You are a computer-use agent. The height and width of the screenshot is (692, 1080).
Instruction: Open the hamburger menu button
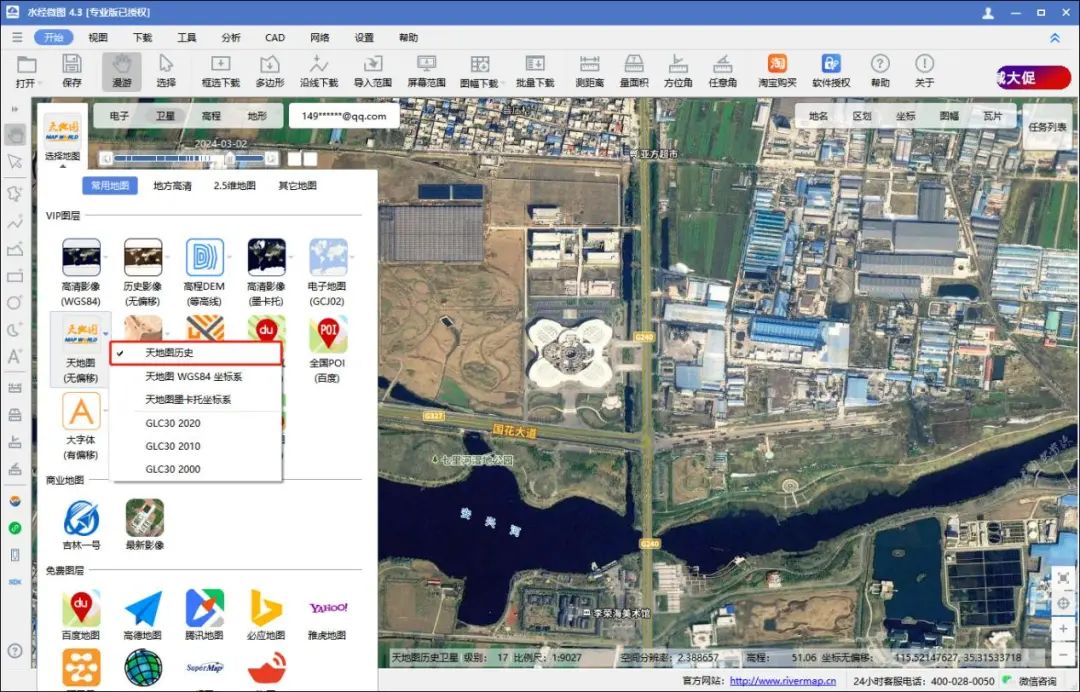tap(17, 37)
